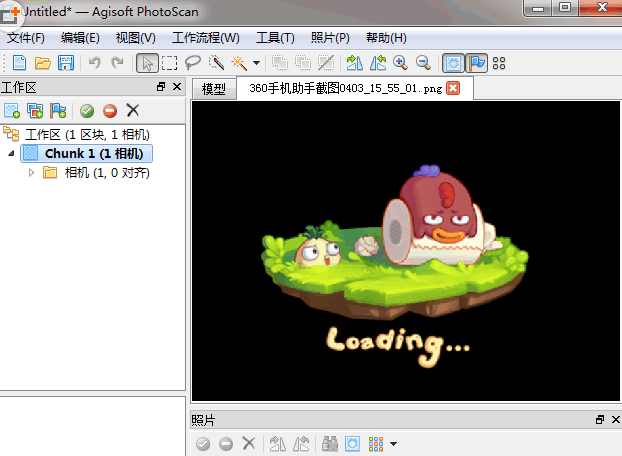
Task: Rotate right in the 照片 panel toolbar
Action: pyautogui.click(x=301, y=444)
